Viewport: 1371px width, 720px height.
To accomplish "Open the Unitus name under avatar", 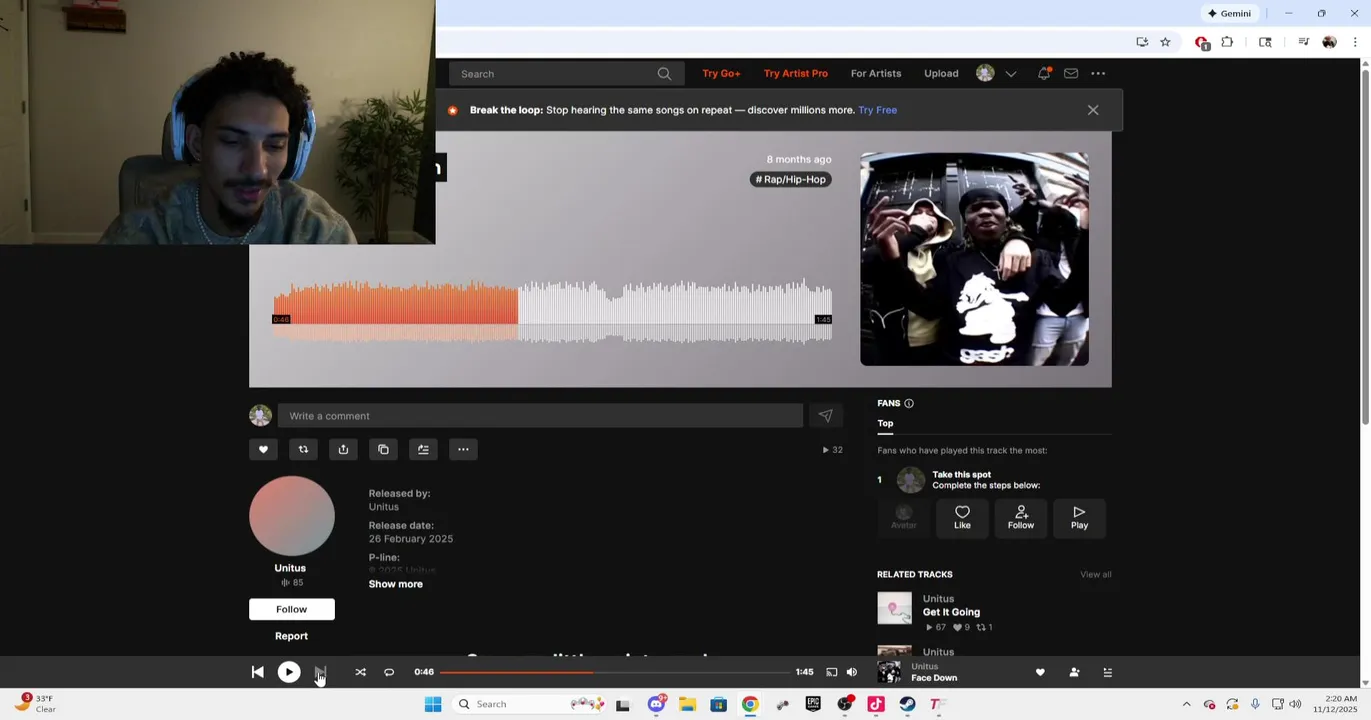I will (x=290, y=568).
